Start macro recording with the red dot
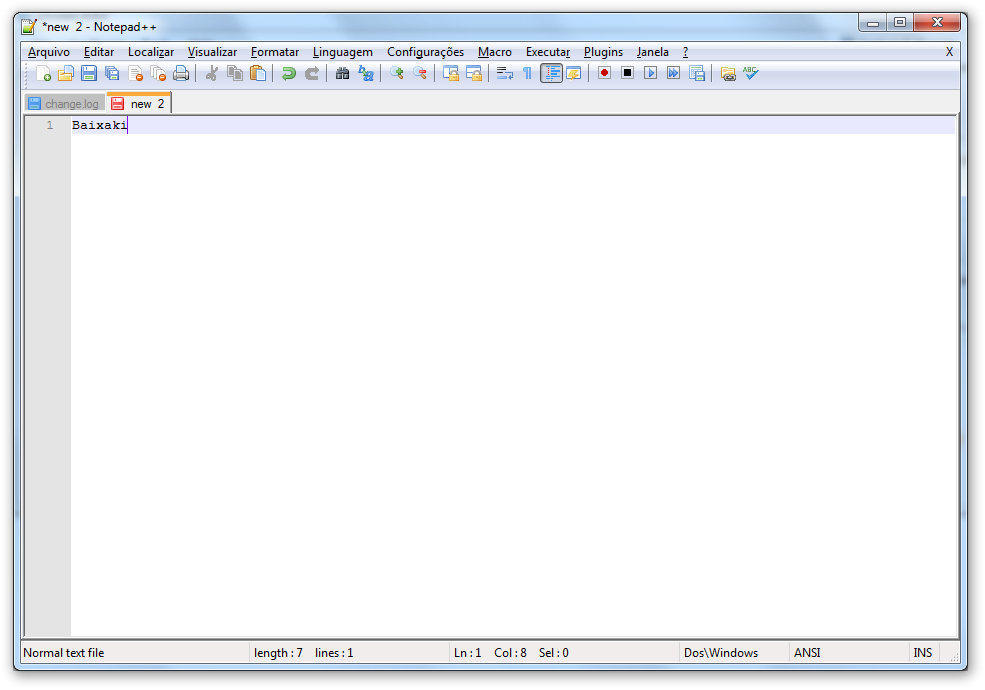Viewport: 985px width, 690px height. 604,74
